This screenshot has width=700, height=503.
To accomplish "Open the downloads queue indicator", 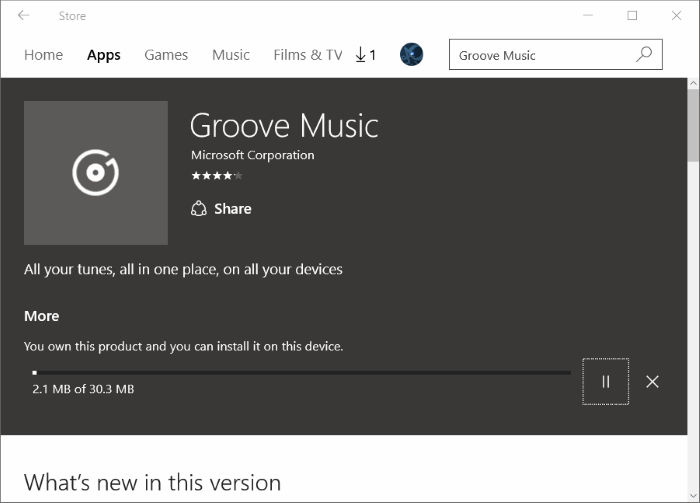I will [366, 55].
